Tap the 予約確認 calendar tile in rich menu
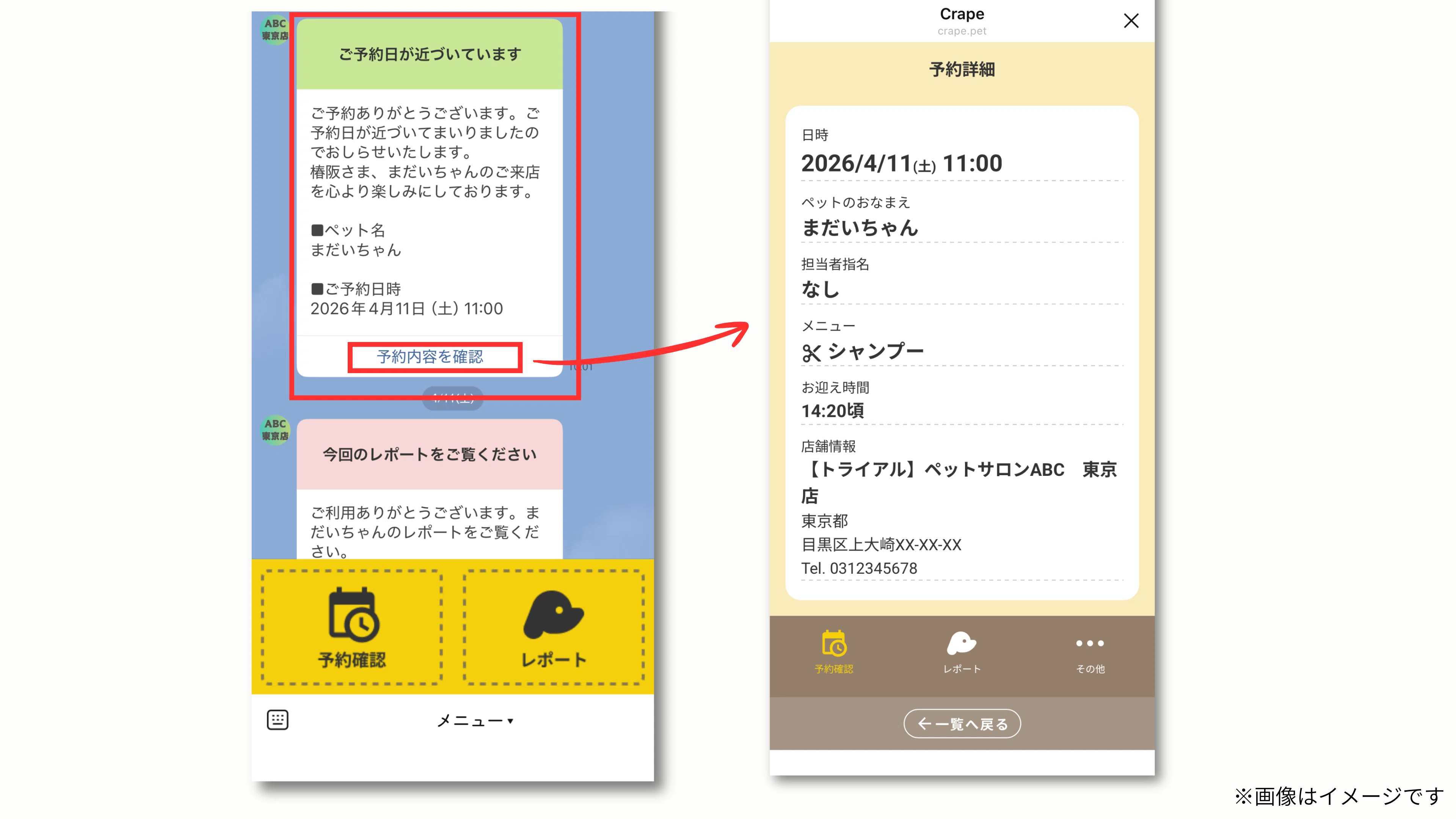Image resolution: width=1456 pixels, height=819 pixels. (351, 627)
